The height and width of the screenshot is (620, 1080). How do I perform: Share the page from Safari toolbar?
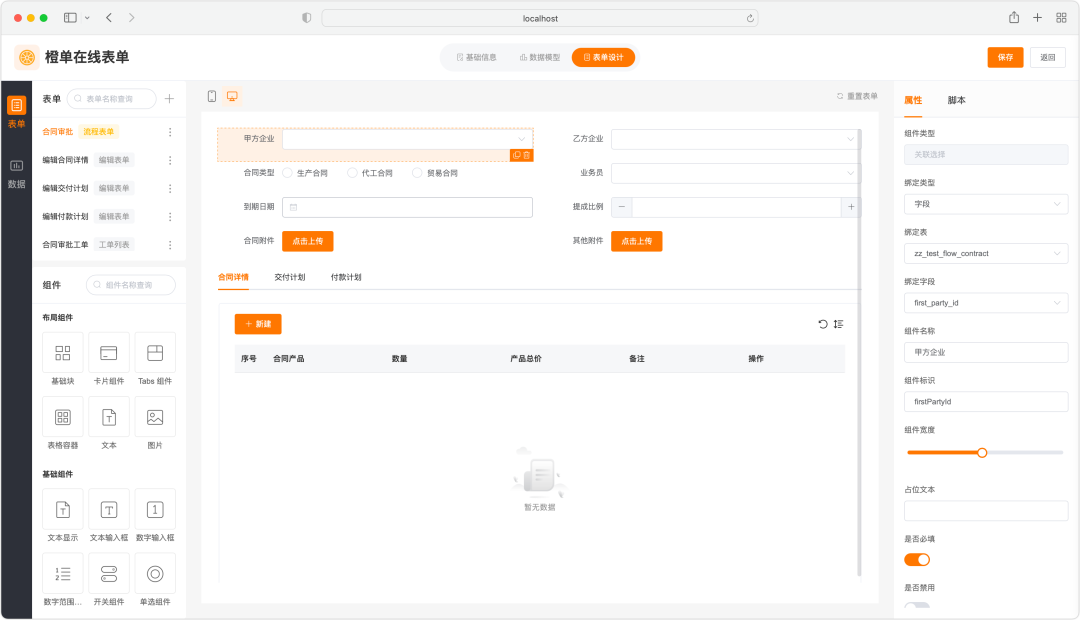point(1014,18)
